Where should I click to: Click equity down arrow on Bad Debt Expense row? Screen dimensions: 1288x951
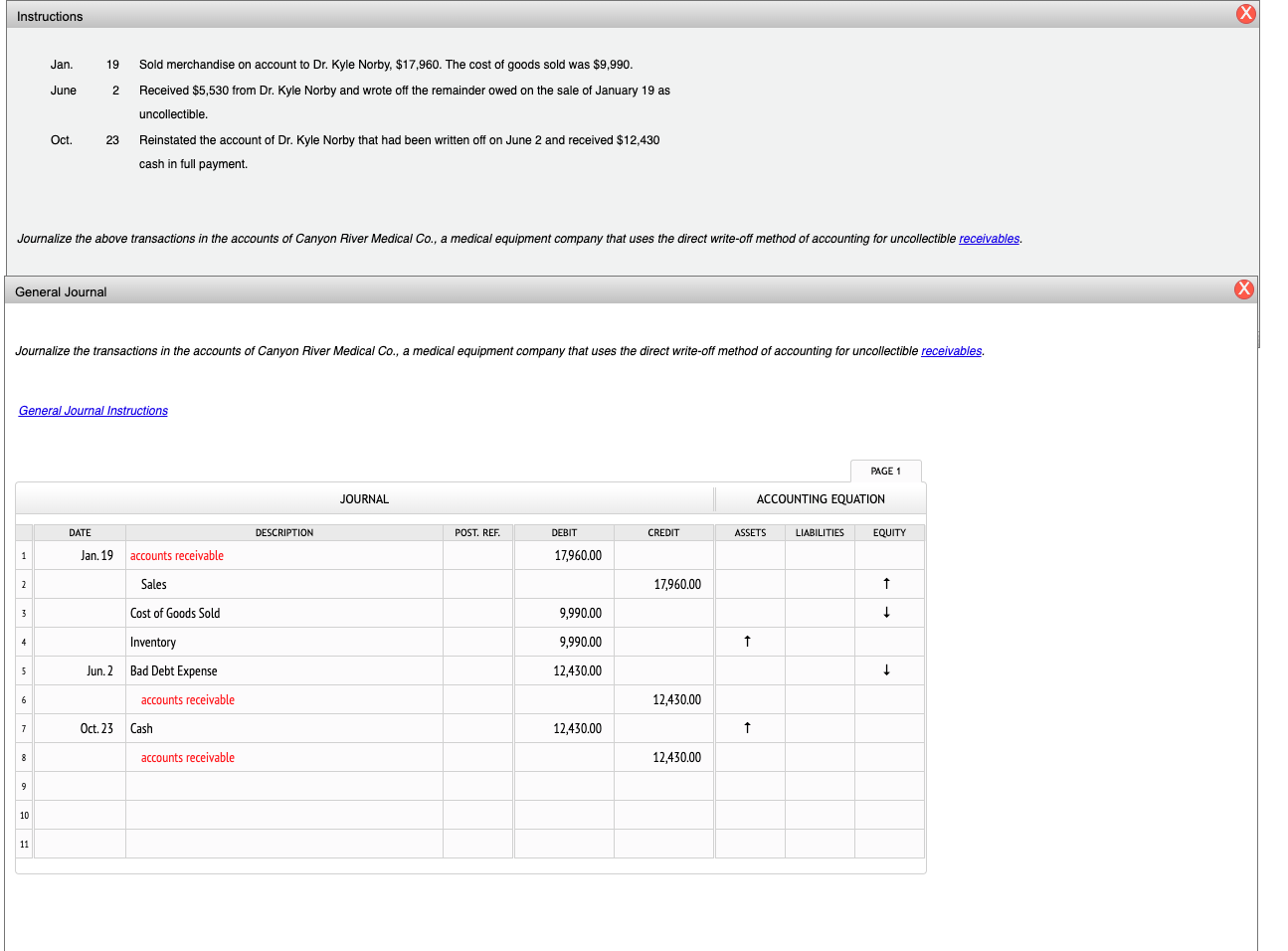point(886,670)
